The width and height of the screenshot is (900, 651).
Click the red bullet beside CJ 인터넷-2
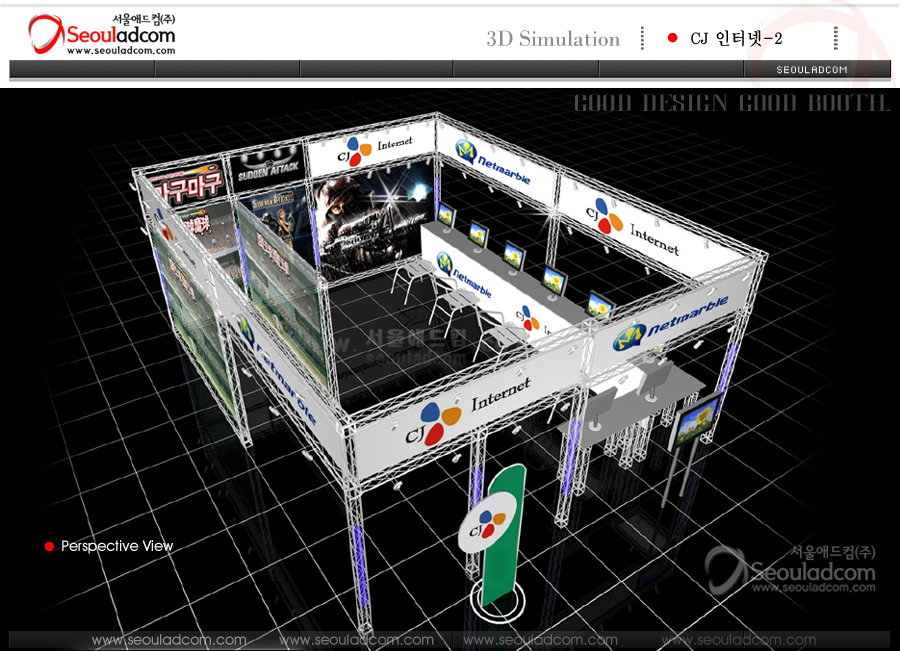tap(673, 38)
